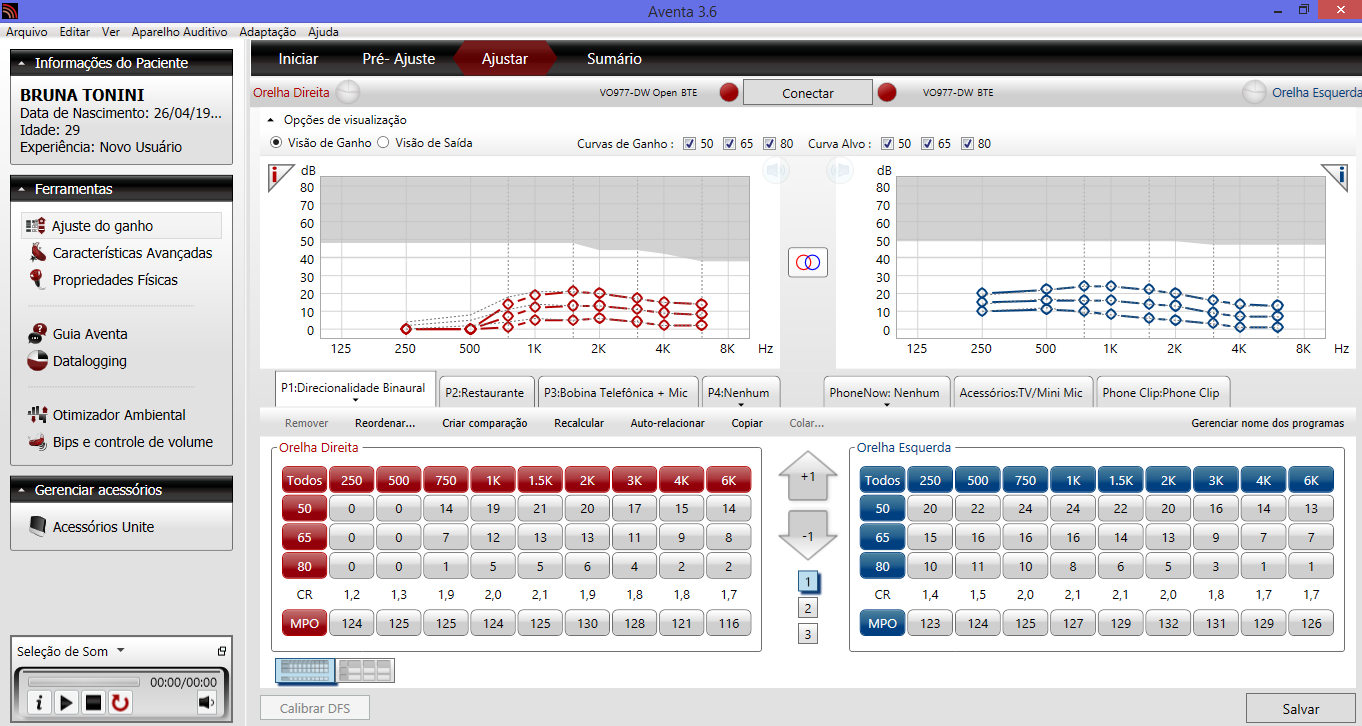Viewport: 1362px width, 726px height.
Task: Toggle Curvas de Ganho 50 checkbox
Action: point(689,144)
